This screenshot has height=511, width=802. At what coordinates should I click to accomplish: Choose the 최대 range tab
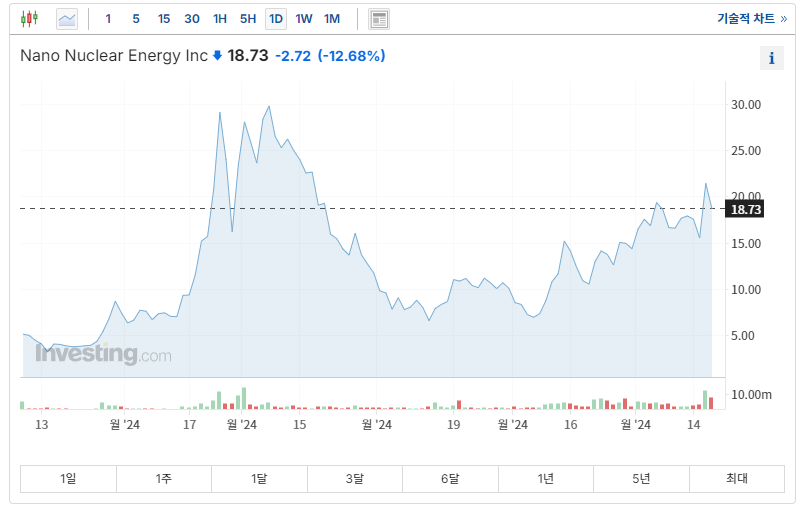pyautogui.click(x=737, y=479)
